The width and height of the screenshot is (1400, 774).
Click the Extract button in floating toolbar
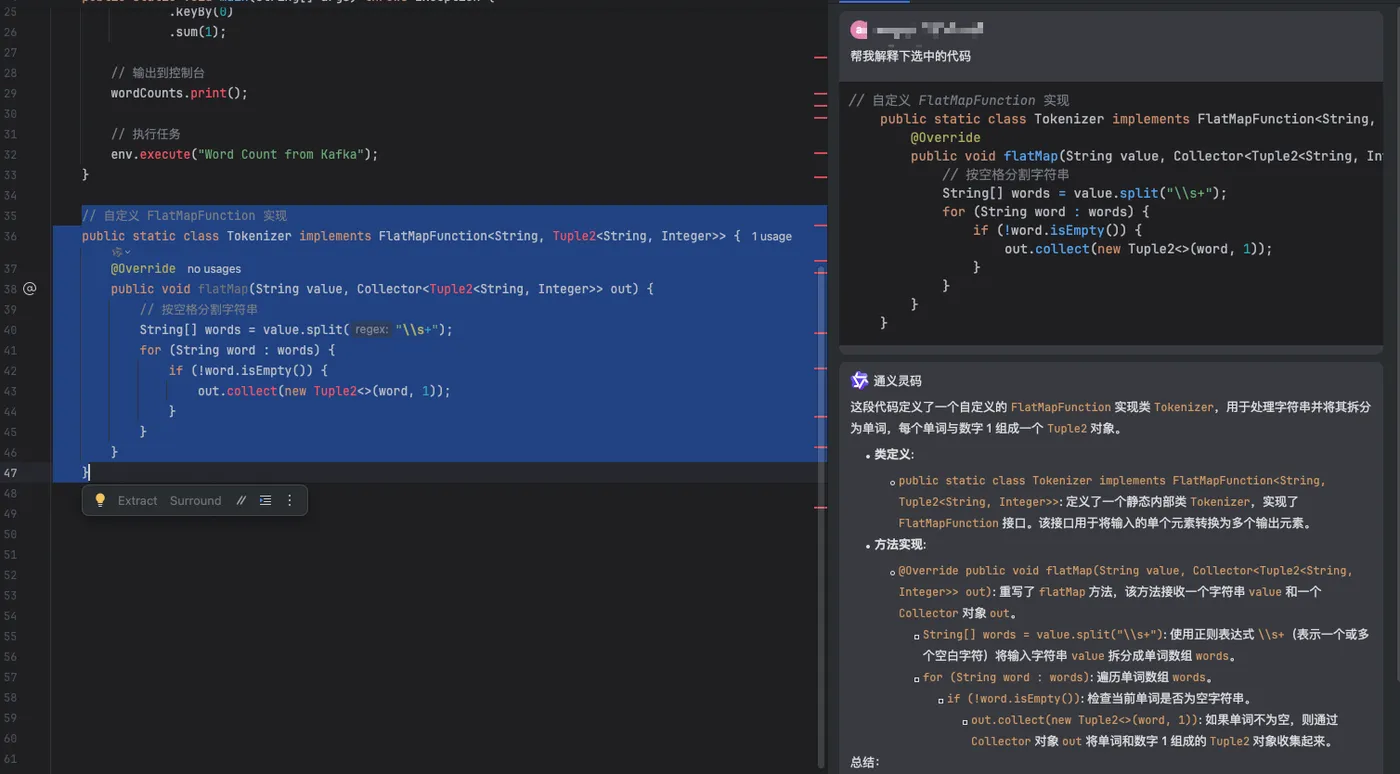138,501
